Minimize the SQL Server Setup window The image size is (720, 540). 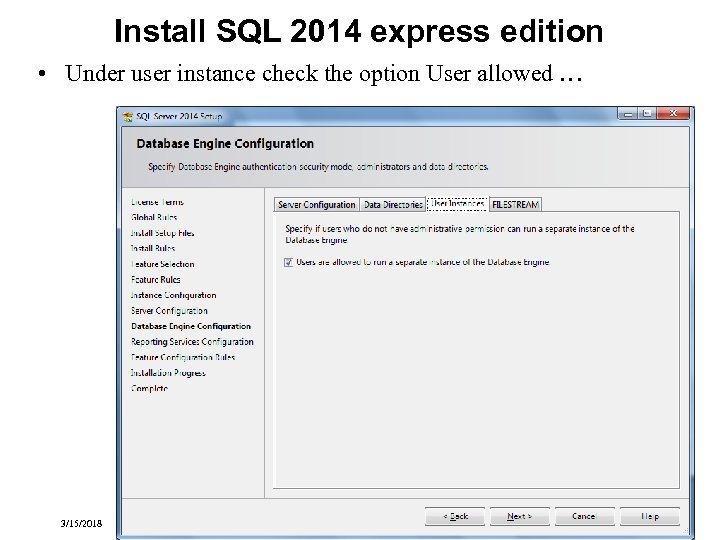[628, 113]
